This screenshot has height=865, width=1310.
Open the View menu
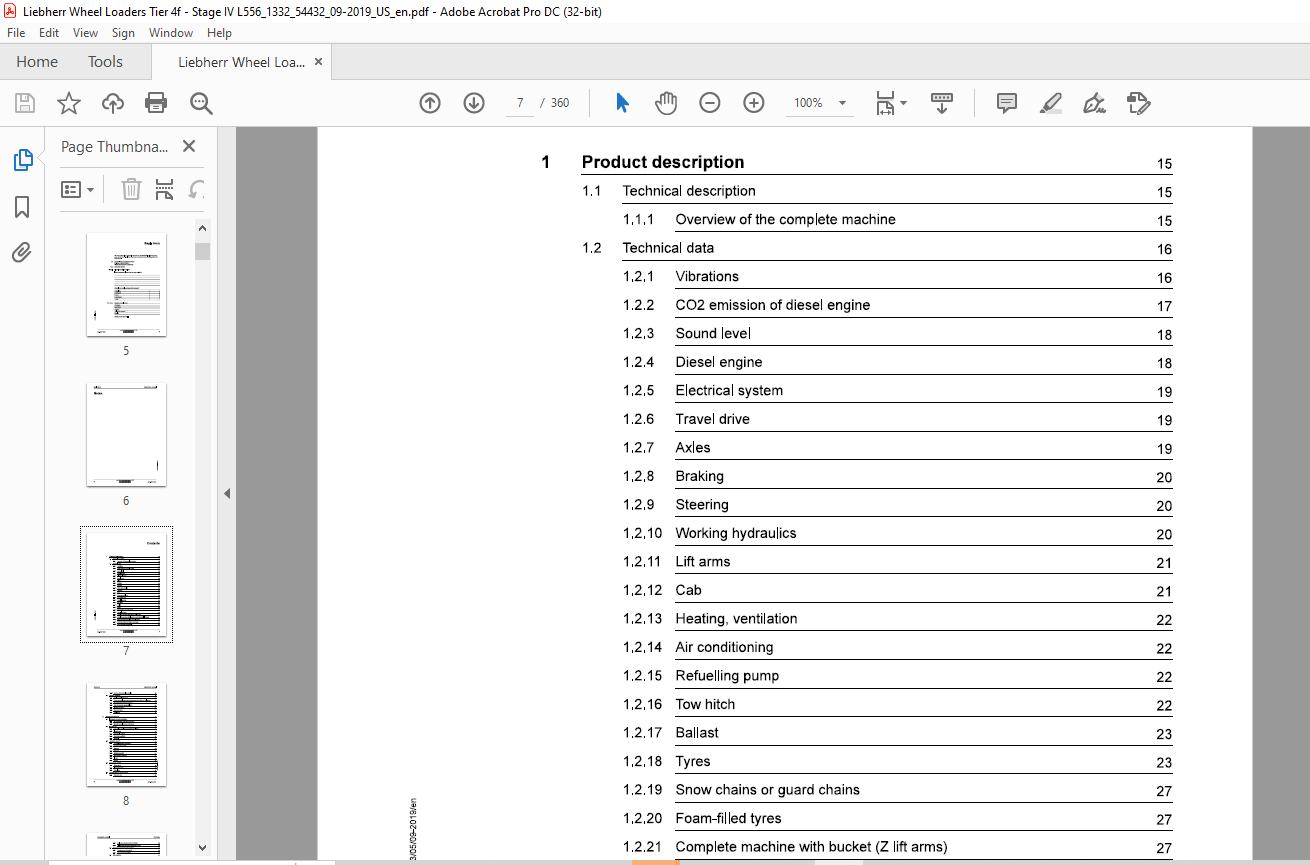pyautogui.click(x=85, y=33)
